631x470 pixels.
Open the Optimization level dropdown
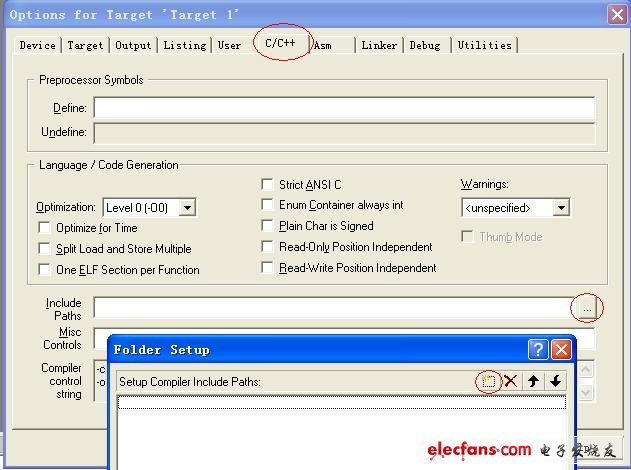(186, 208)
